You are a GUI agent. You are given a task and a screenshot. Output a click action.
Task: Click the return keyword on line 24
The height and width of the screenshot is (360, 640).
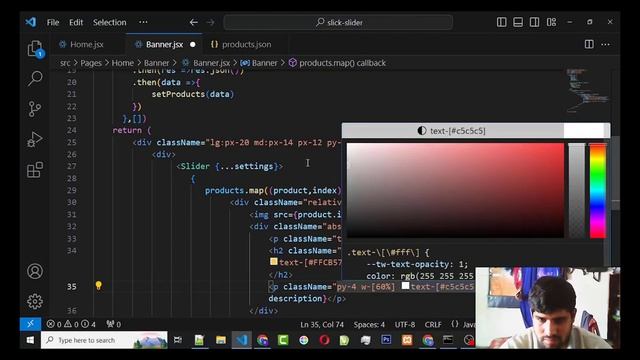[x=127, y=130]
